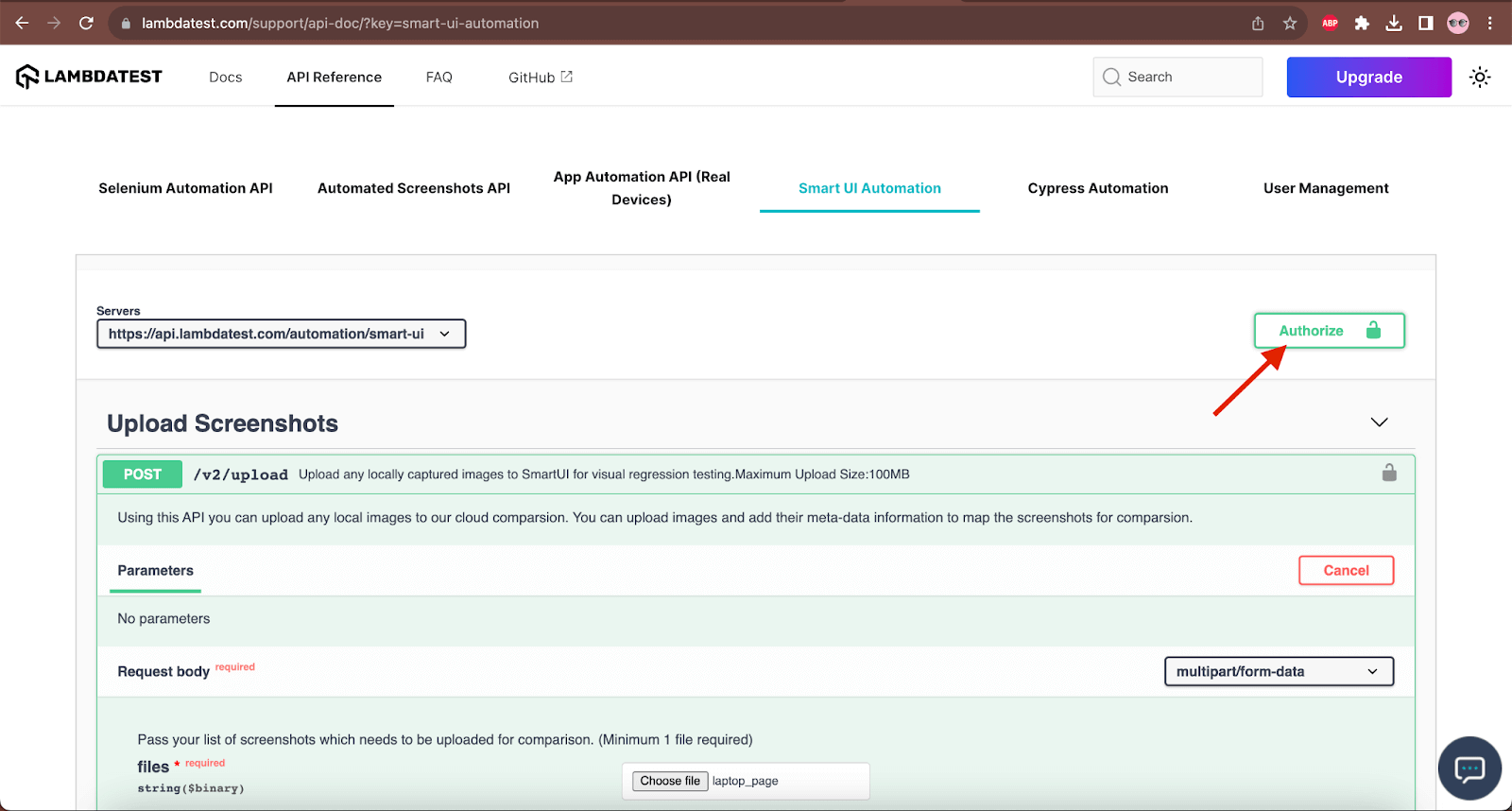
Task: Click the browser URL address text
Action: (340, 24)
